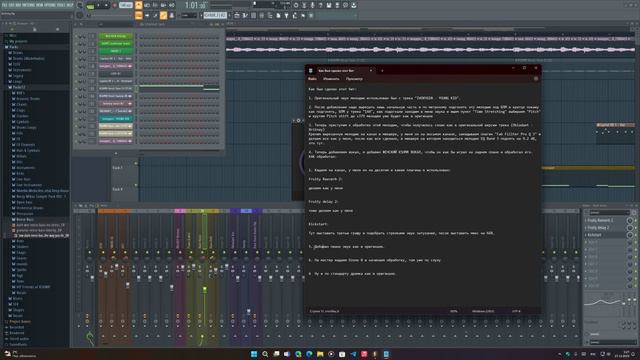Open the Fruity delay 2 mixer slot
The height and width of the screenshot is (360, 640).
click(x=604, y=228)
